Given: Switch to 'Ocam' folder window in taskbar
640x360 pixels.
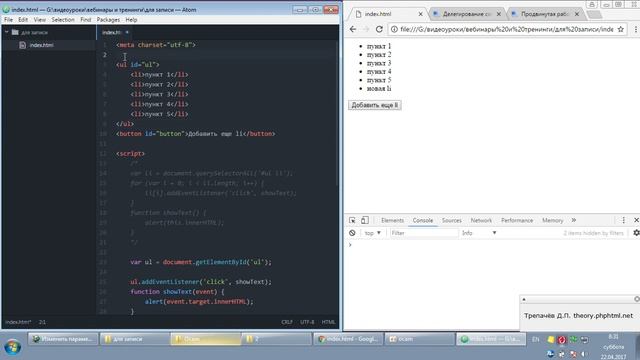Looking at the screenshot, I should (x=205, y=339).
